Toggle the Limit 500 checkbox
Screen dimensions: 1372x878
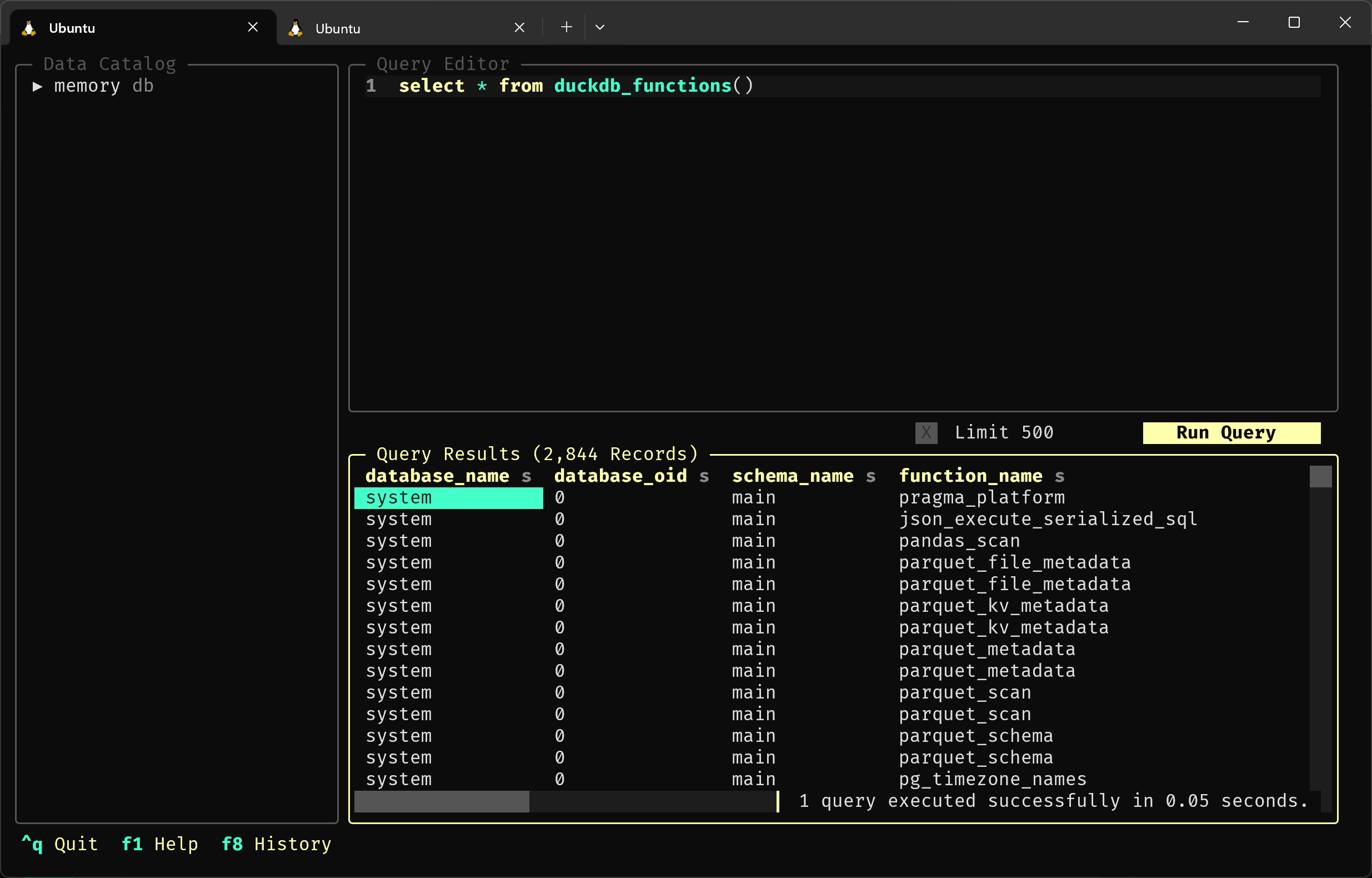click(926, 432)
